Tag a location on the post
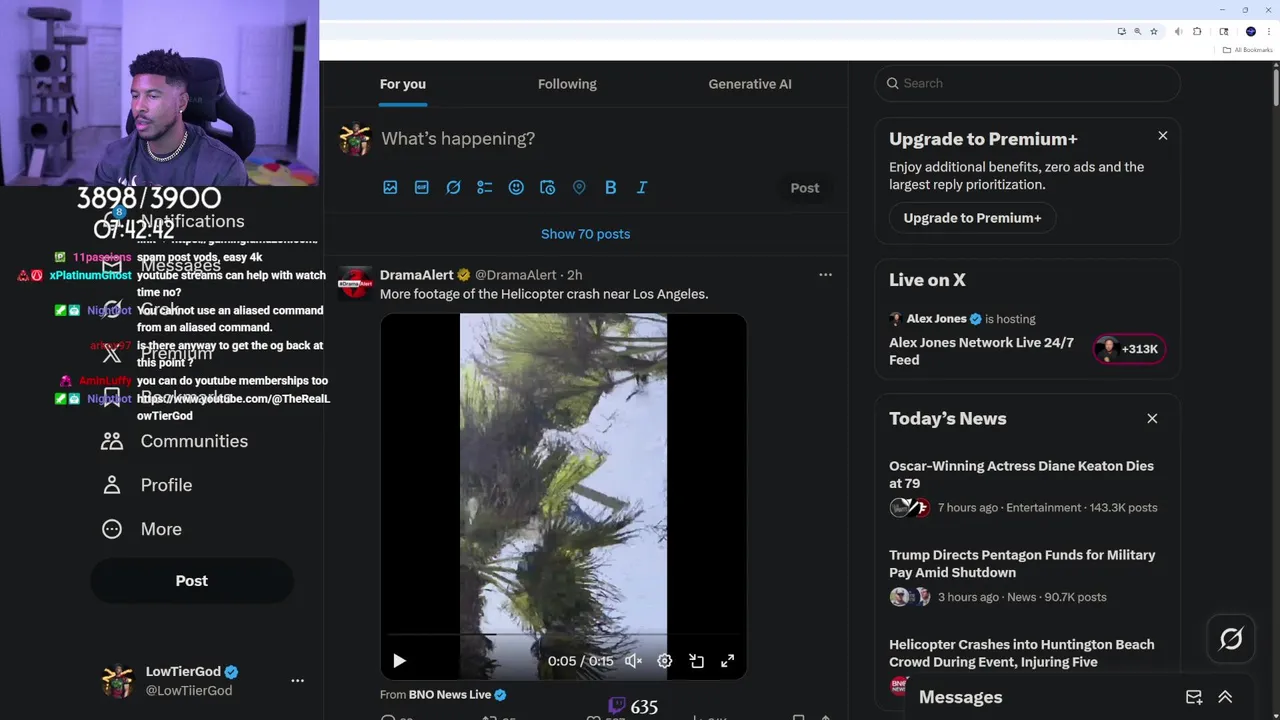Viewport: 1280px width, 720px height. click(x=579, y=187)
